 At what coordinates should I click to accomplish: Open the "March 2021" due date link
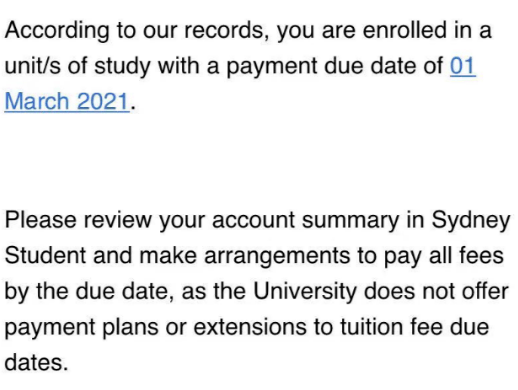(67, 101)
